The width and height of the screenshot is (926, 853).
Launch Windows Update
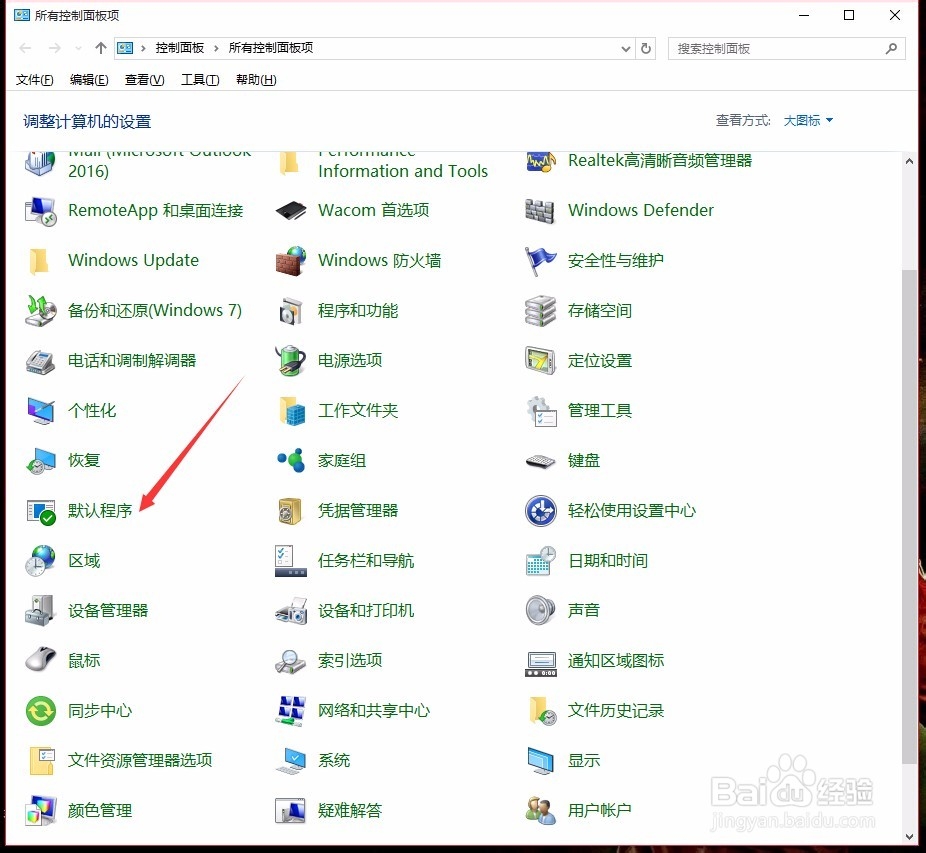(134, 260)
